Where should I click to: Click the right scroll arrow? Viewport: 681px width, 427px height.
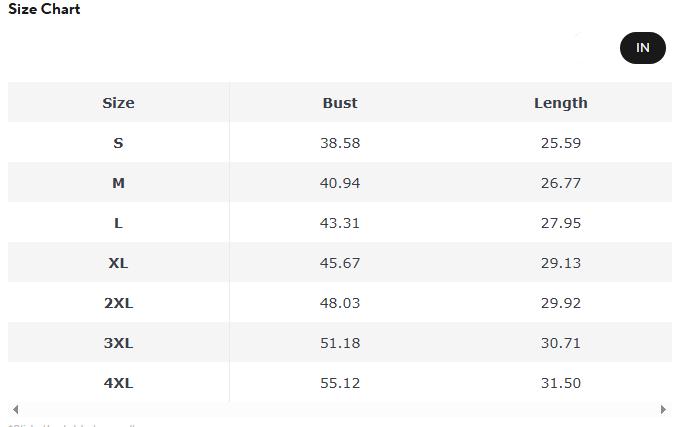click(x=663, y=409)
